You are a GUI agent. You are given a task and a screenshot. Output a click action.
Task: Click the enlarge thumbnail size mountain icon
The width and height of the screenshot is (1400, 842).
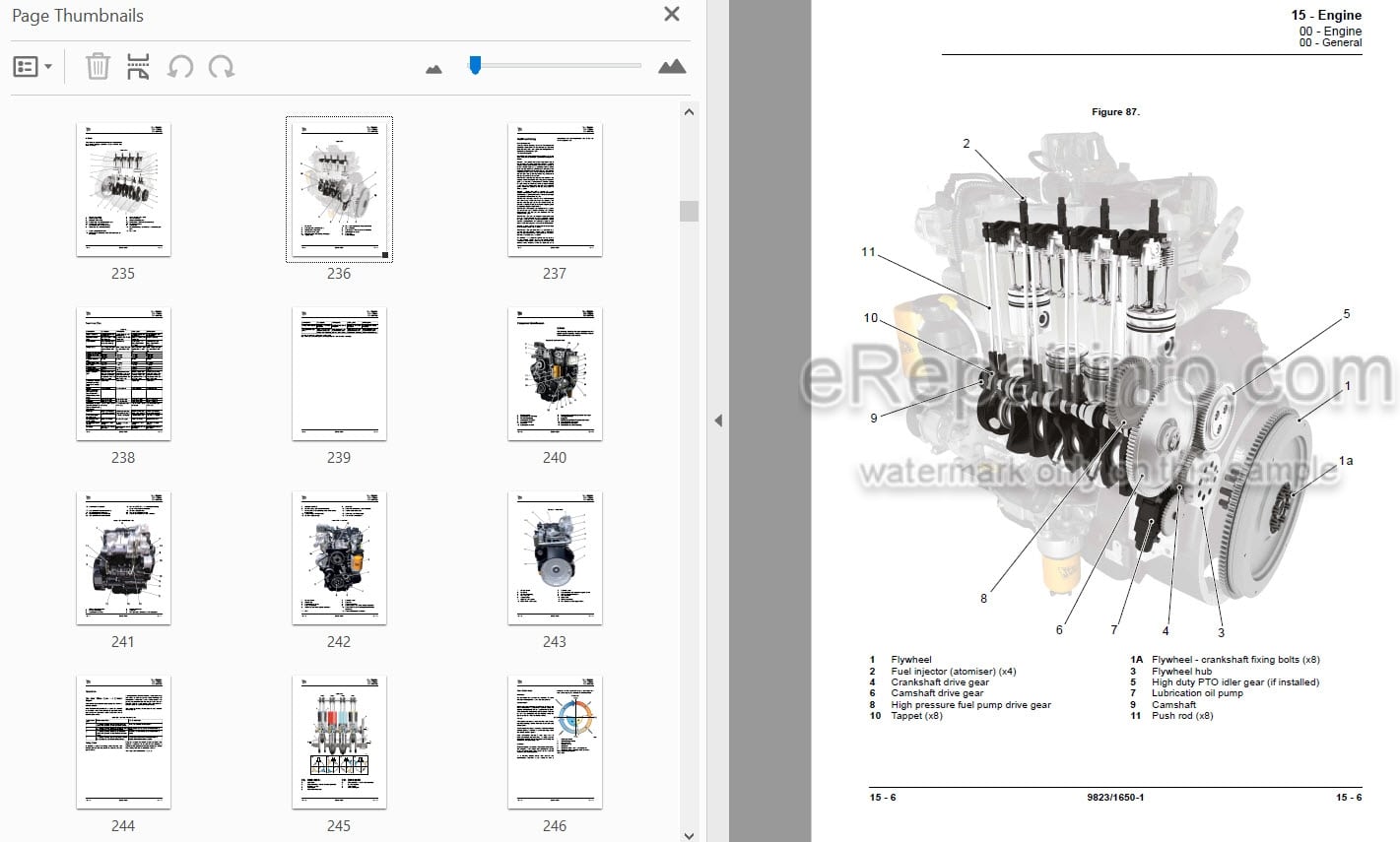click(672, 66)
